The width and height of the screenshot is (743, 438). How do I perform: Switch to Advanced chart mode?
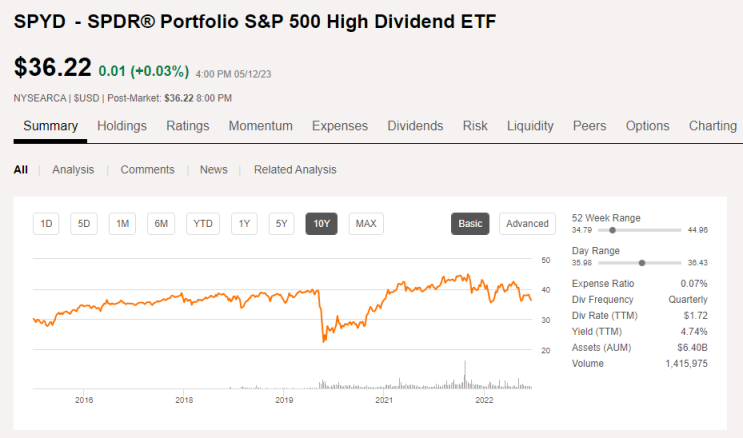(x=527, y=224)
